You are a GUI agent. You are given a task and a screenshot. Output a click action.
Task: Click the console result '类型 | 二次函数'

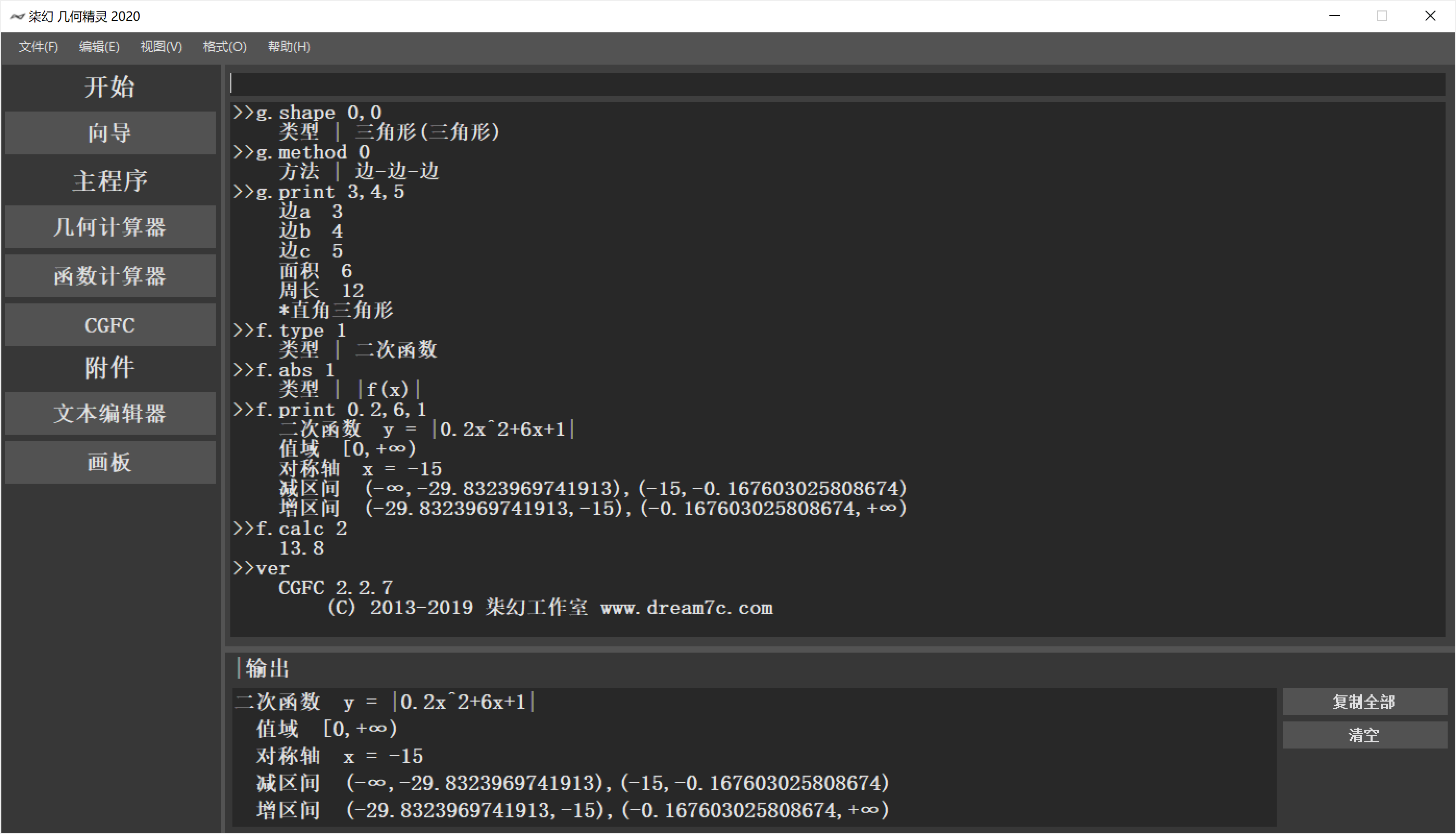358,350
